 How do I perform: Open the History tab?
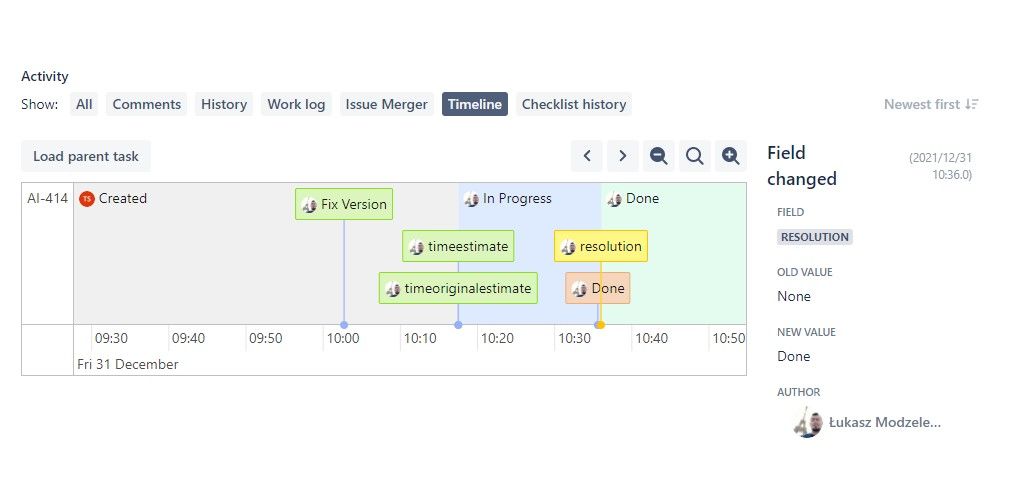(224, 104)
